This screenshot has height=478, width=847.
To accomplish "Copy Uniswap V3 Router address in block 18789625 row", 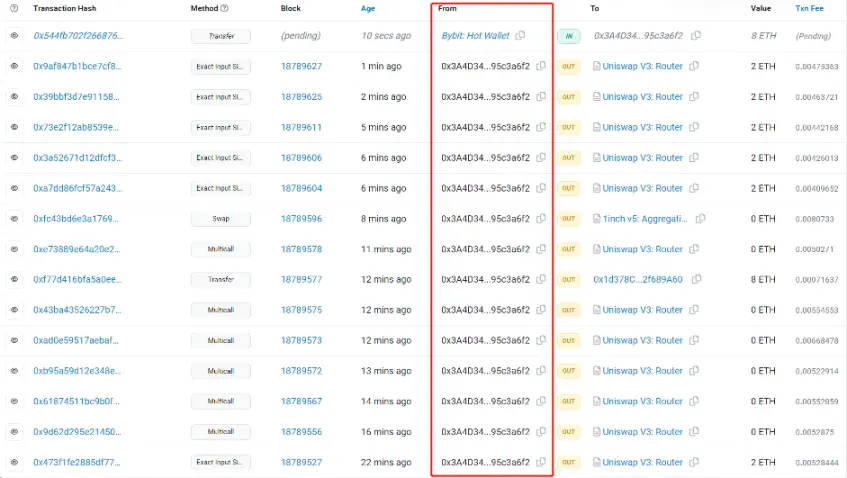I will pyautogui.click(x=694, y=97).
